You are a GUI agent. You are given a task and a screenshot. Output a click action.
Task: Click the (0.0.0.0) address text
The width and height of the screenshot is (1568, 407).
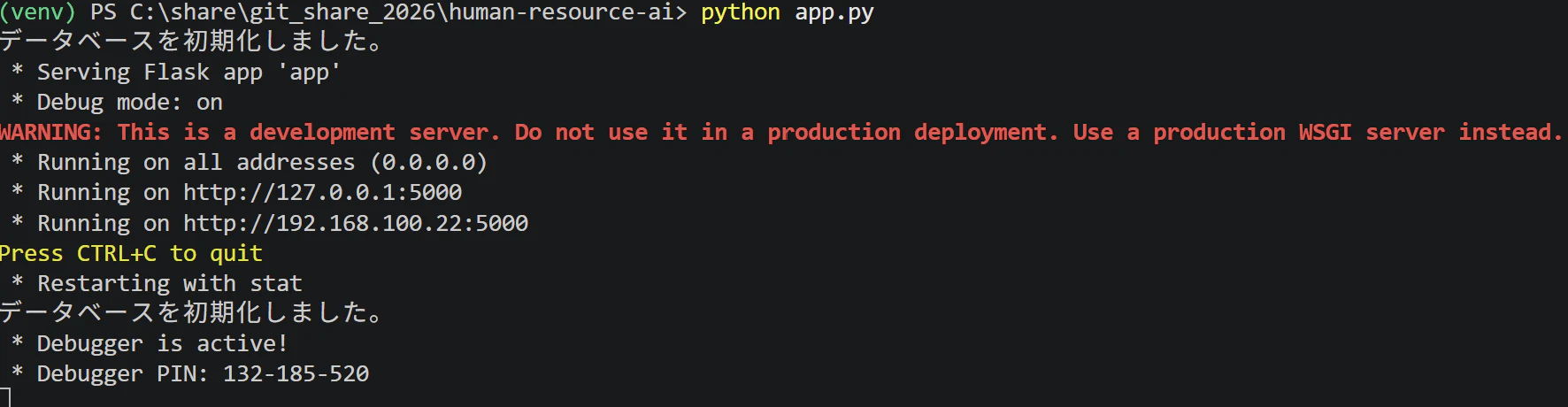429,163
